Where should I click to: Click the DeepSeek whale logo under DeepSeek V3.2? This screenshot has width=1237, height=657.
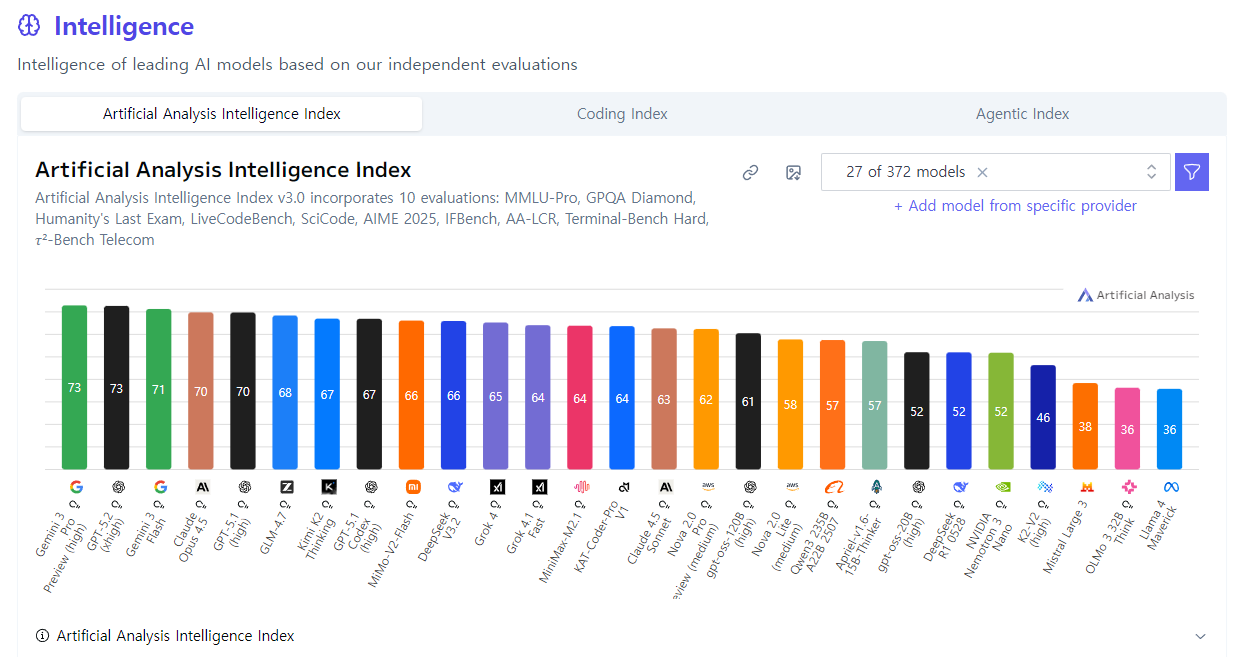(x=454, y=487)
